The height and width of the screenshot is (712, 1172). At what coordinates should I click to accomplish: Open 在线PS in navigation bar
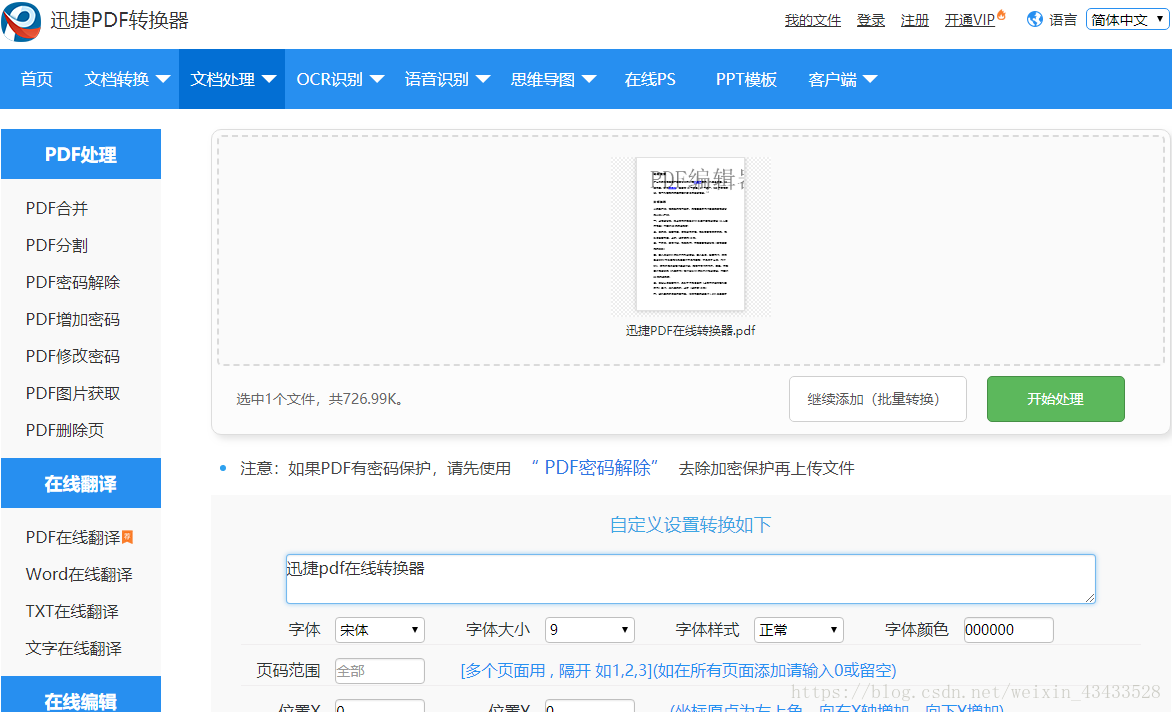coord(650,79)
